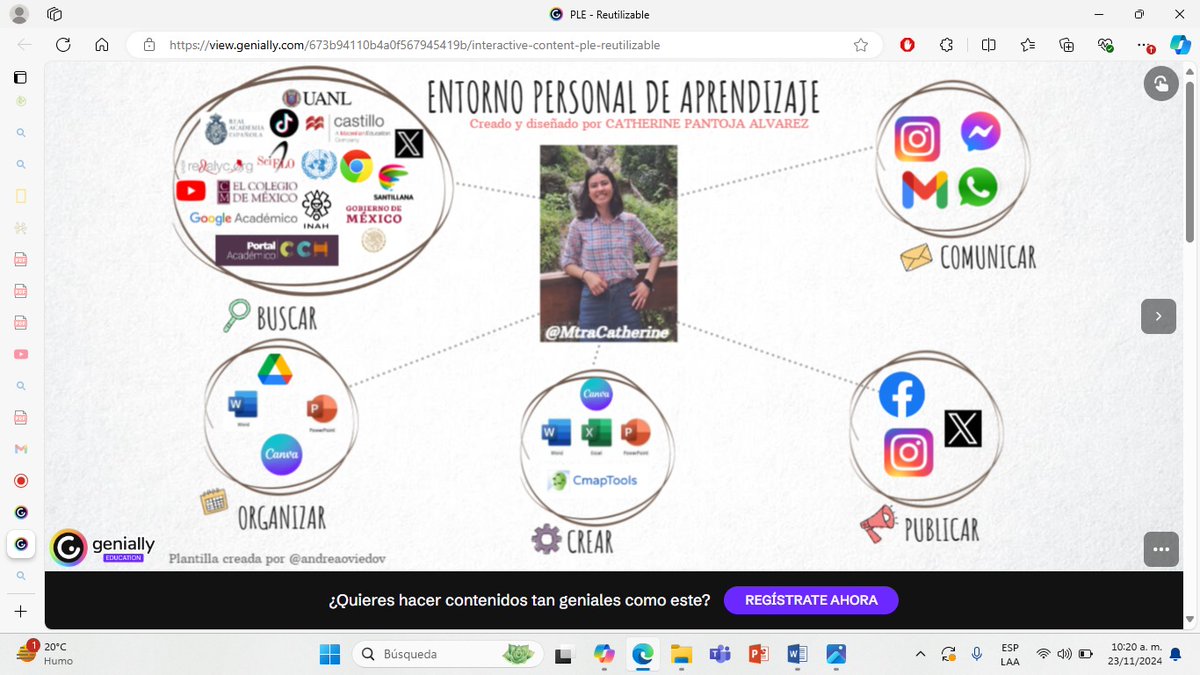
Task: Open the tab actions menu in sidebar
Action: click(x=21, y=77)
